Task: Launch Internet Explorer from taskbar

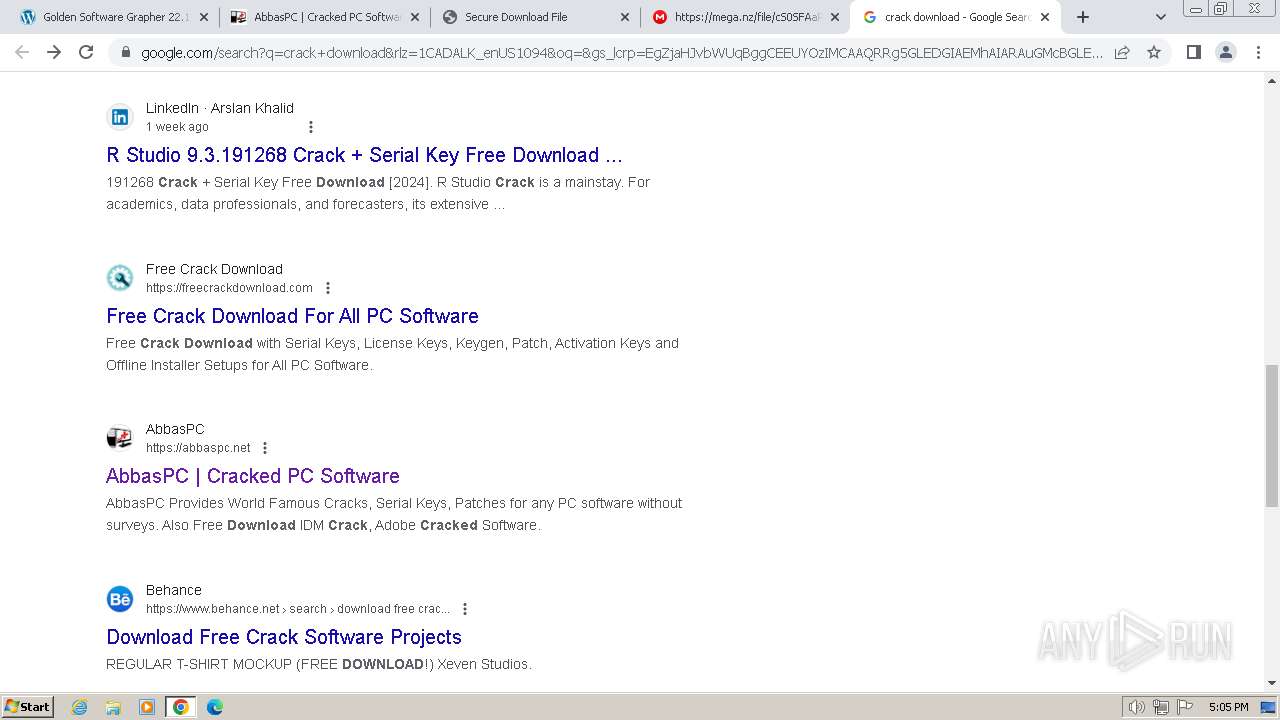Action: pyautogui.click(x=80, y=707)
